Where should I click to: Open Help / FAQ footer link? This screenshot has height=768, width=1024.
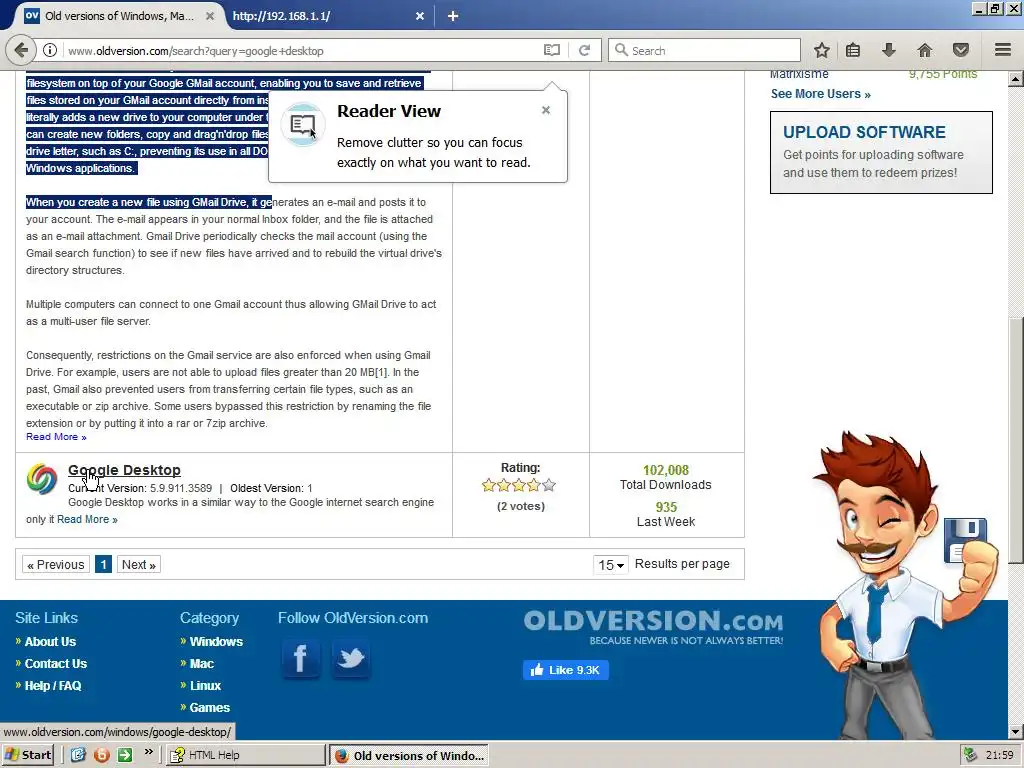[53, 686]
